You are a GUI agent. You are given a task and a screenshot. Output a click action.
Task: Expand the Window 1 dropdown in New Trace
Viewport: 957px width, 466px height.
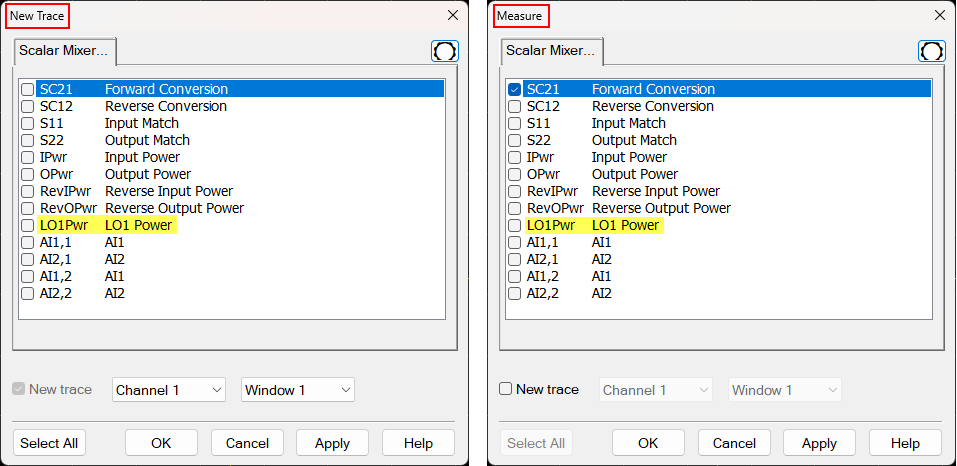(298, 390)
